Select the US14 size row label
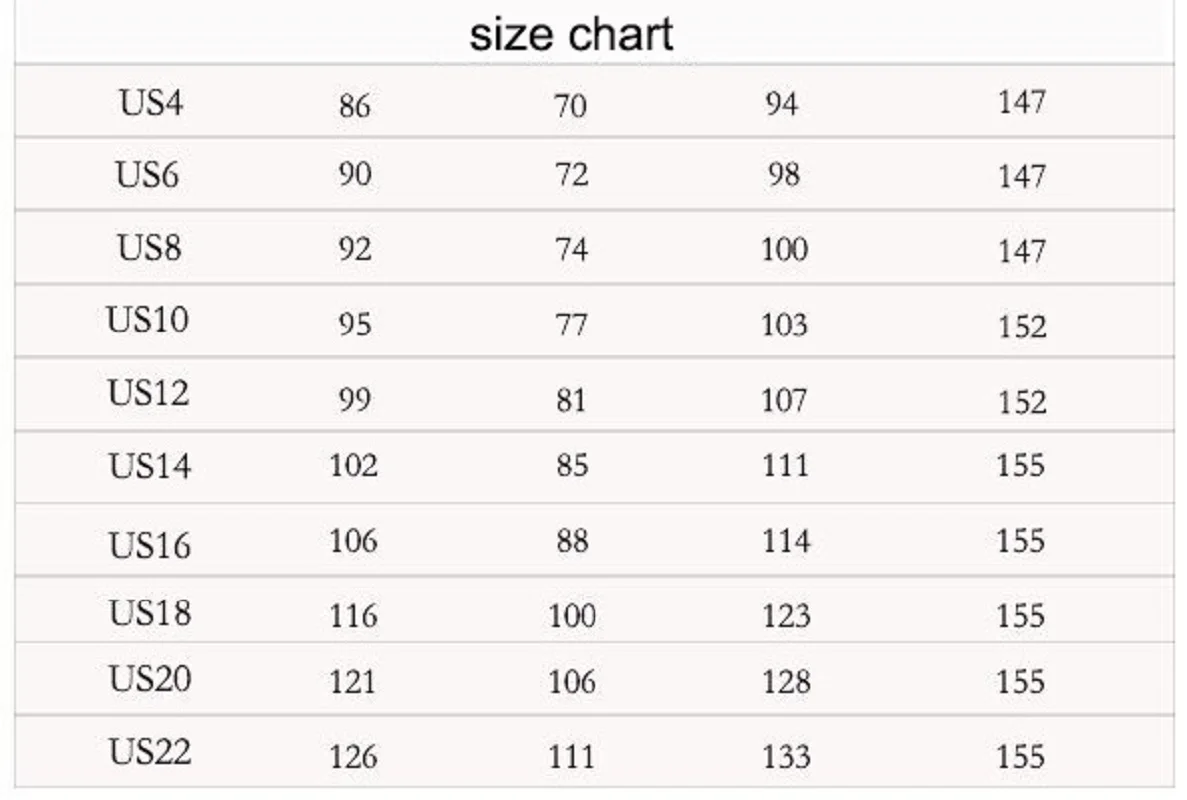 click(149, 465)
